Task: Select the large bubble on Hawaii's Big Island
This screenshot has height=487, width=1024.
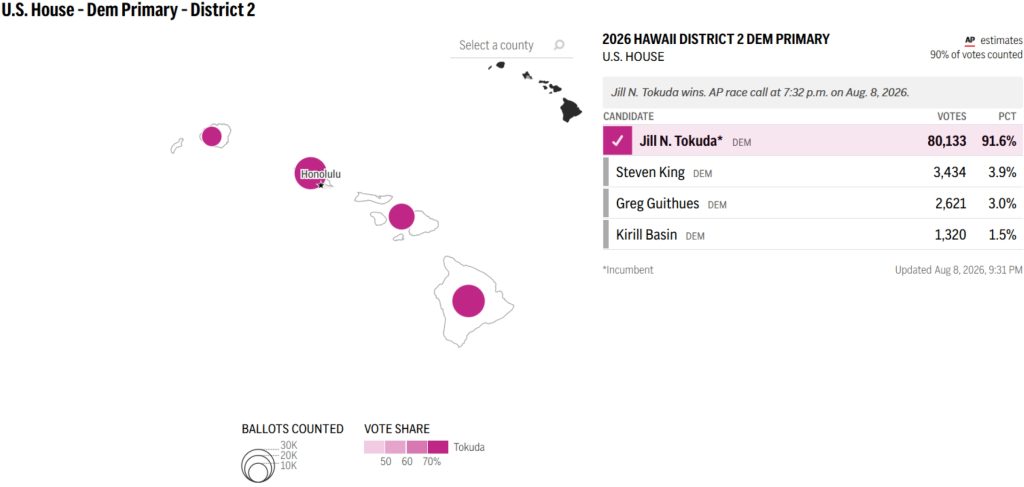Action: 468,301
